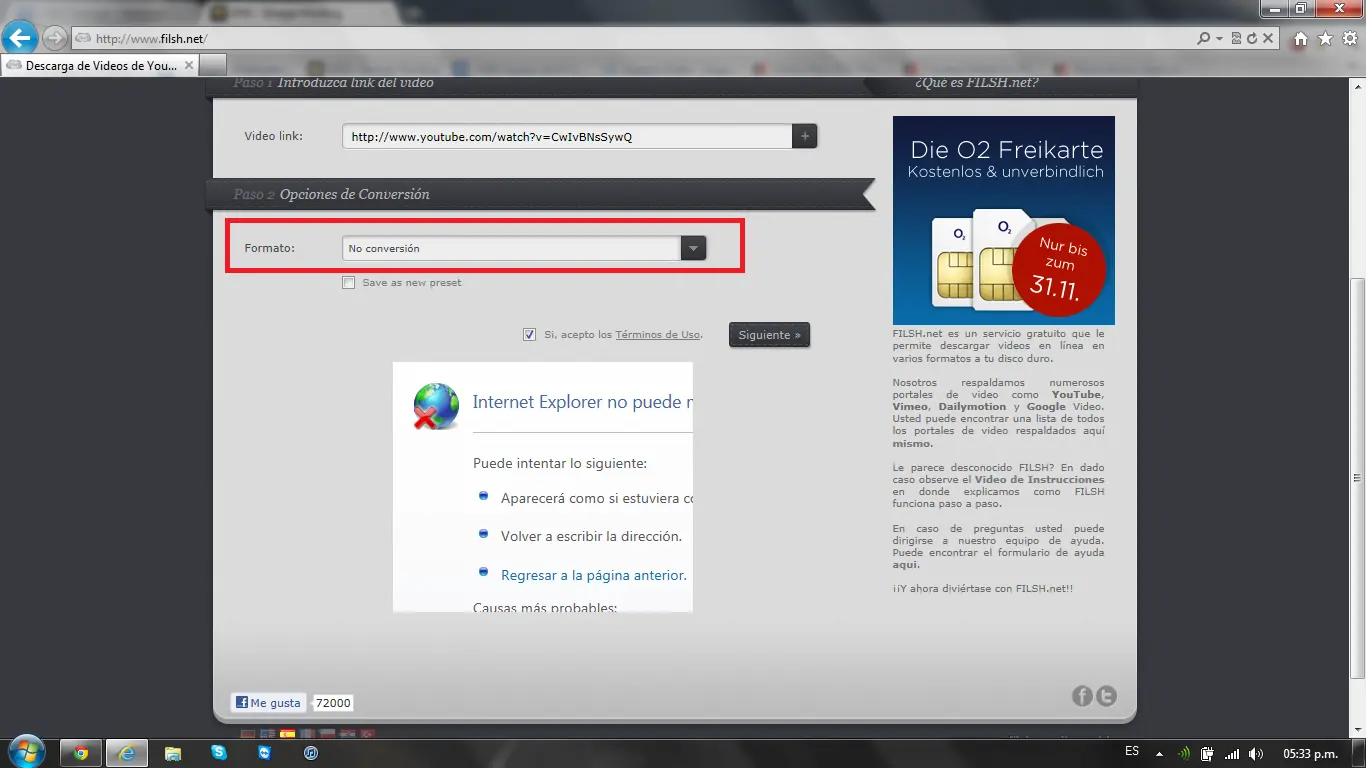This screenshot has height=768, width=1366.
Task: Switch to Internet Explorer in taskbar
Action: [127, 753]
